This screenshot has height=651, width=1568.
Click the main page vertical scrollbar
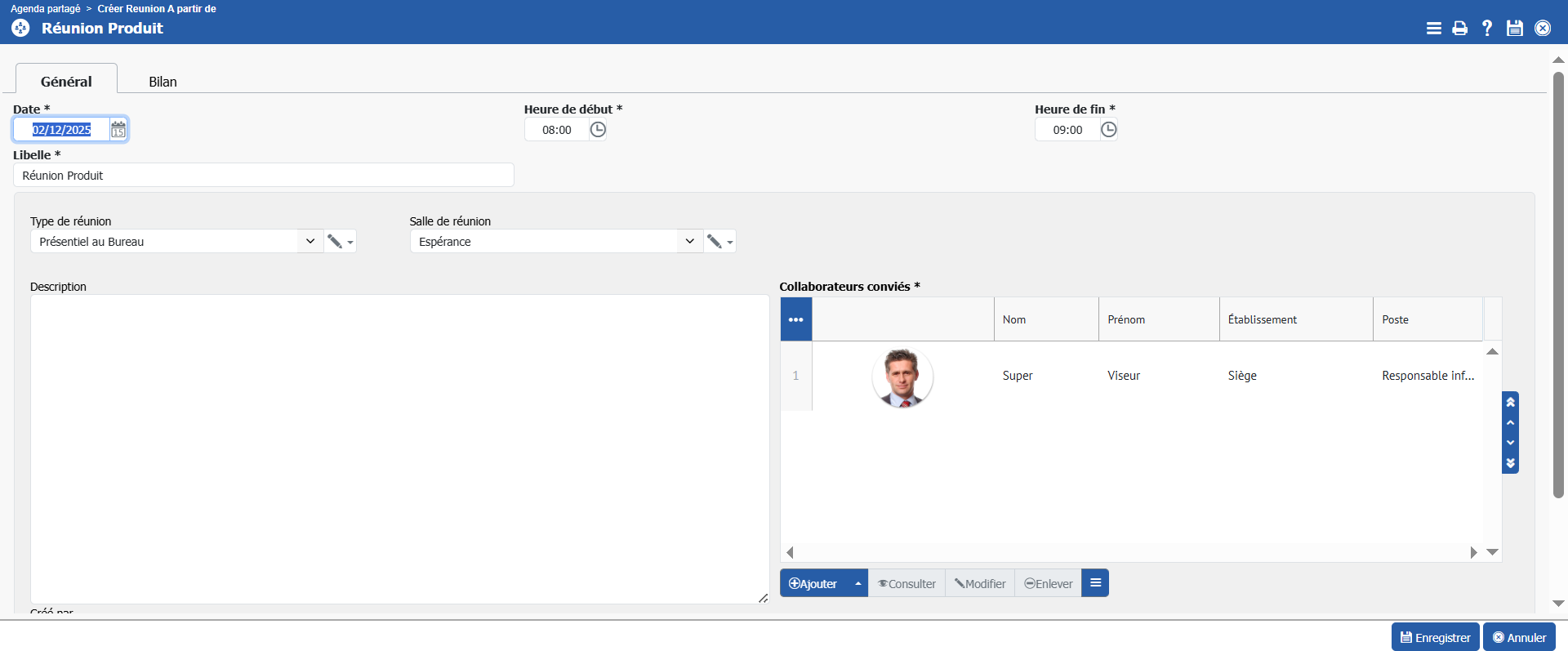1558,286
